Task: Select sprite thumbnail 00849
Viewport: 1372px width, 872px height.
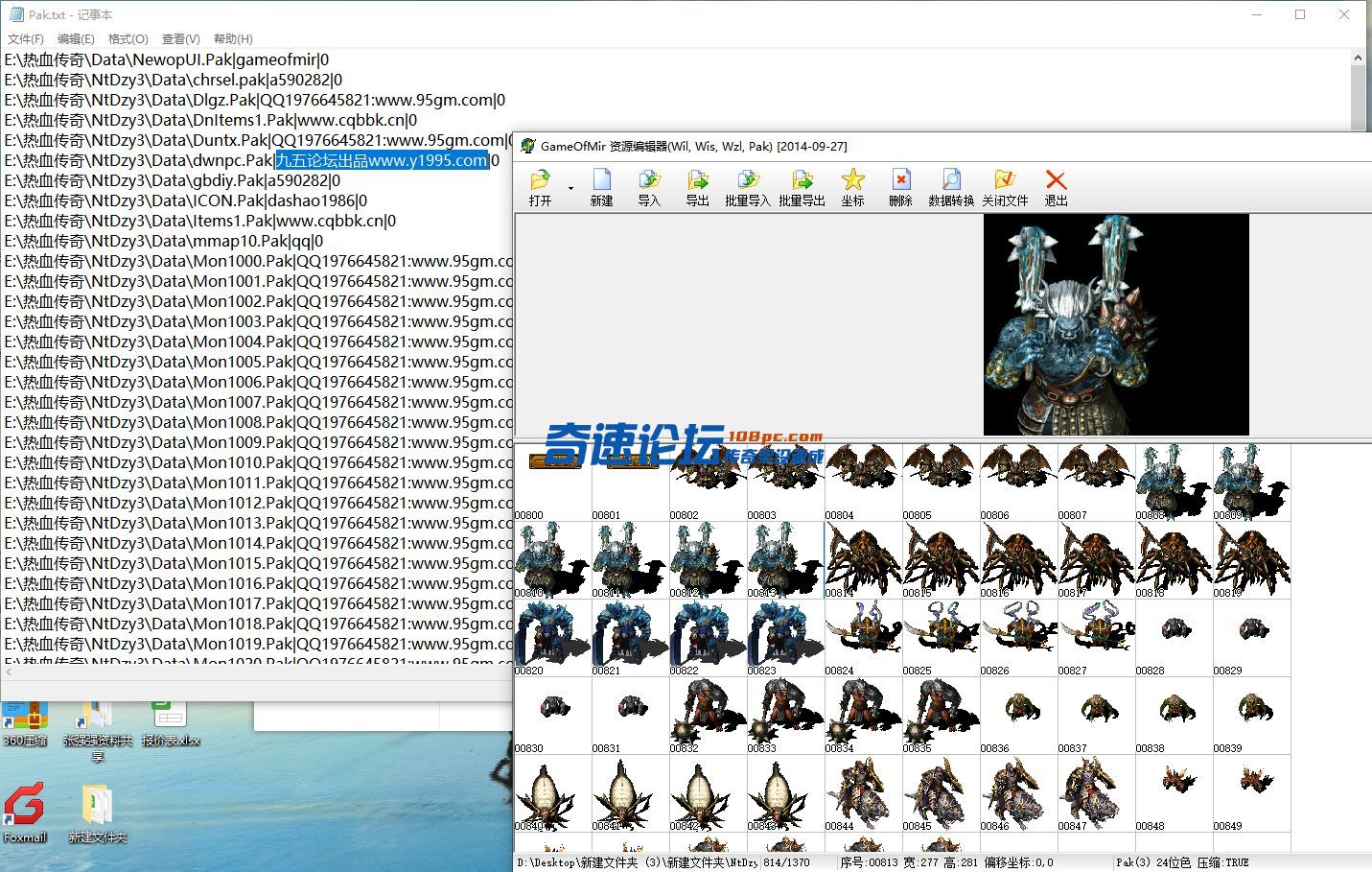Action: tap(1252, 793)
